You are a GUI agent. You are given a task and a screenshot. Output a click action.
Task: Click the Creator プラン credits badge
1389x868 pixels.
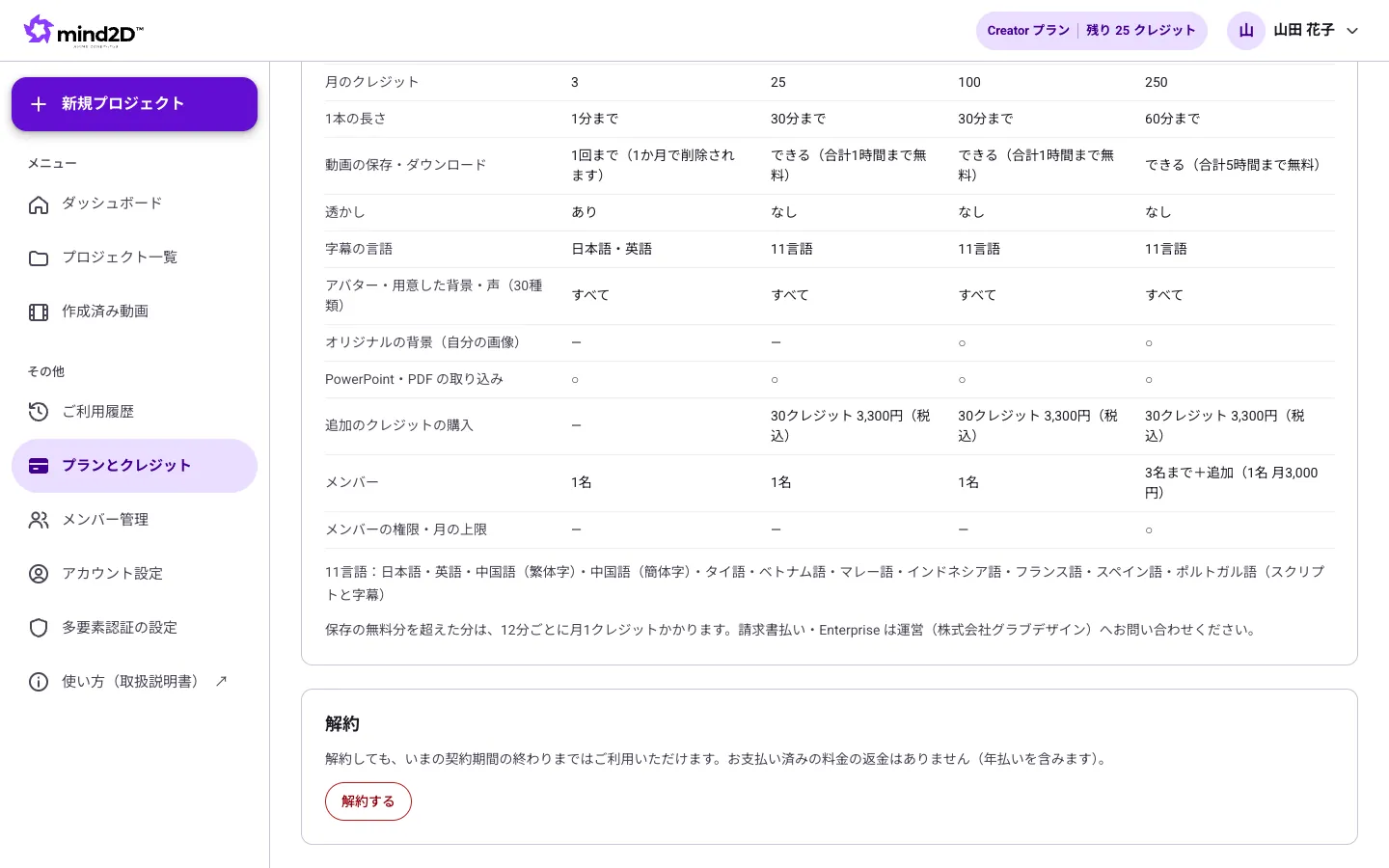1092,31
